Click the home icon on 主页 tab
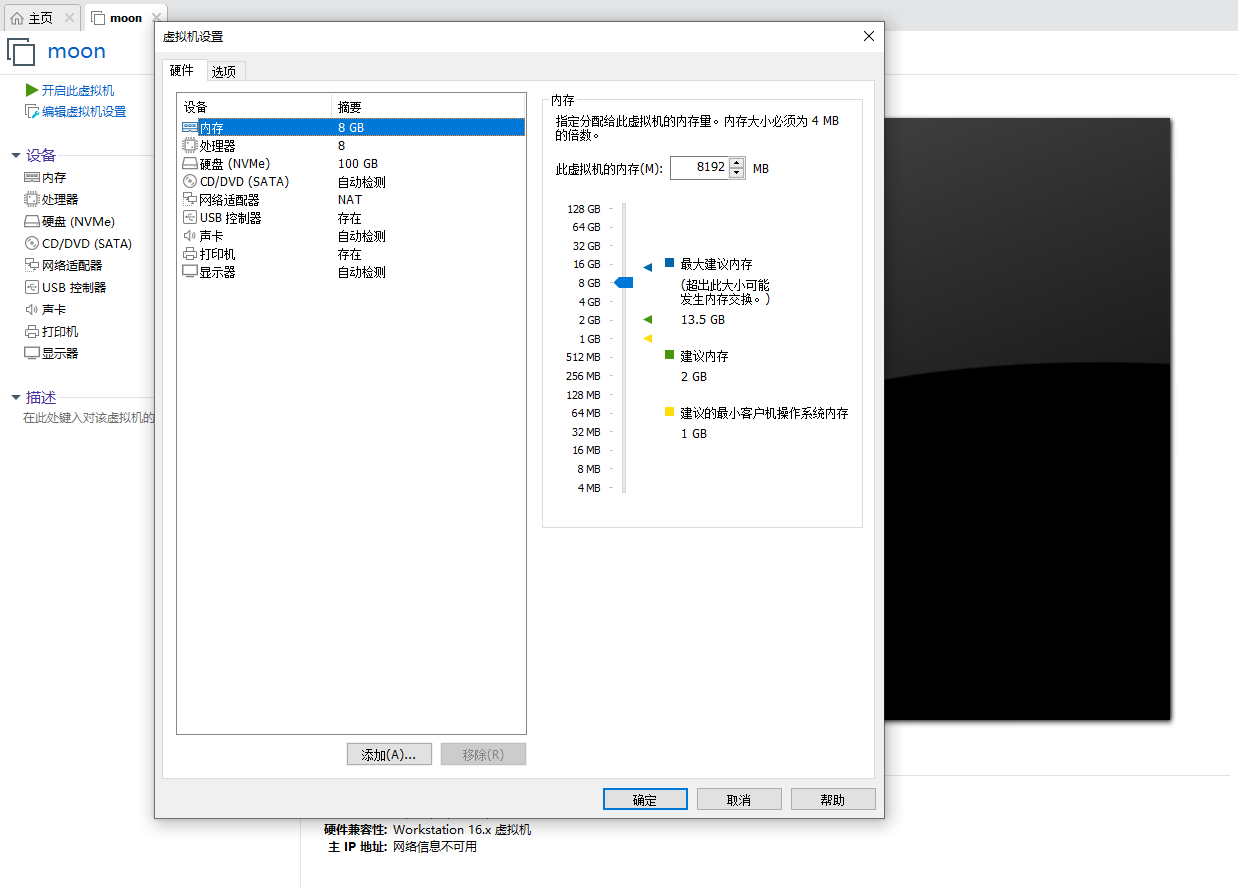Image resolution: width=1238 pixels, height=887 pixels. click(17, 18)
